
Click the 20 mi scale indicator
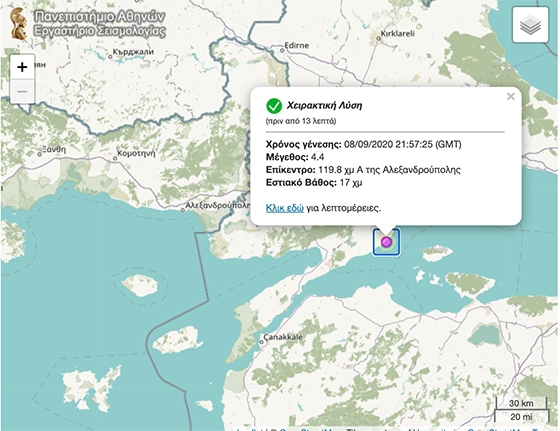coord(521,416)
